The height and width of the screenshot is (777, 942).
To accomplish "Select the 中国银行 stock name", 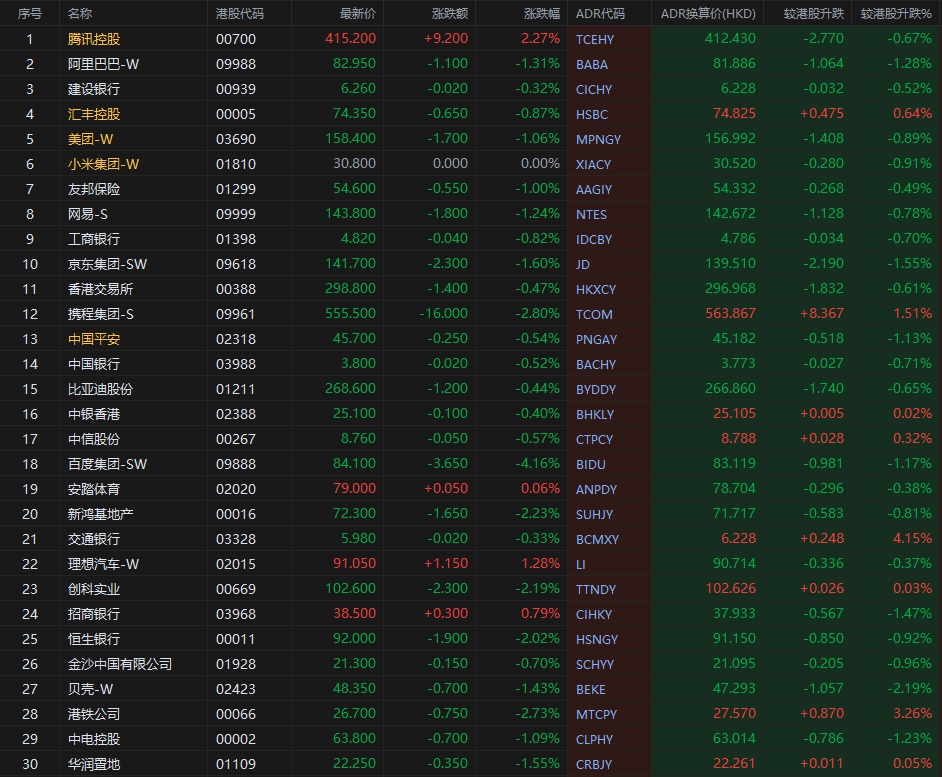I will [94, 364].
